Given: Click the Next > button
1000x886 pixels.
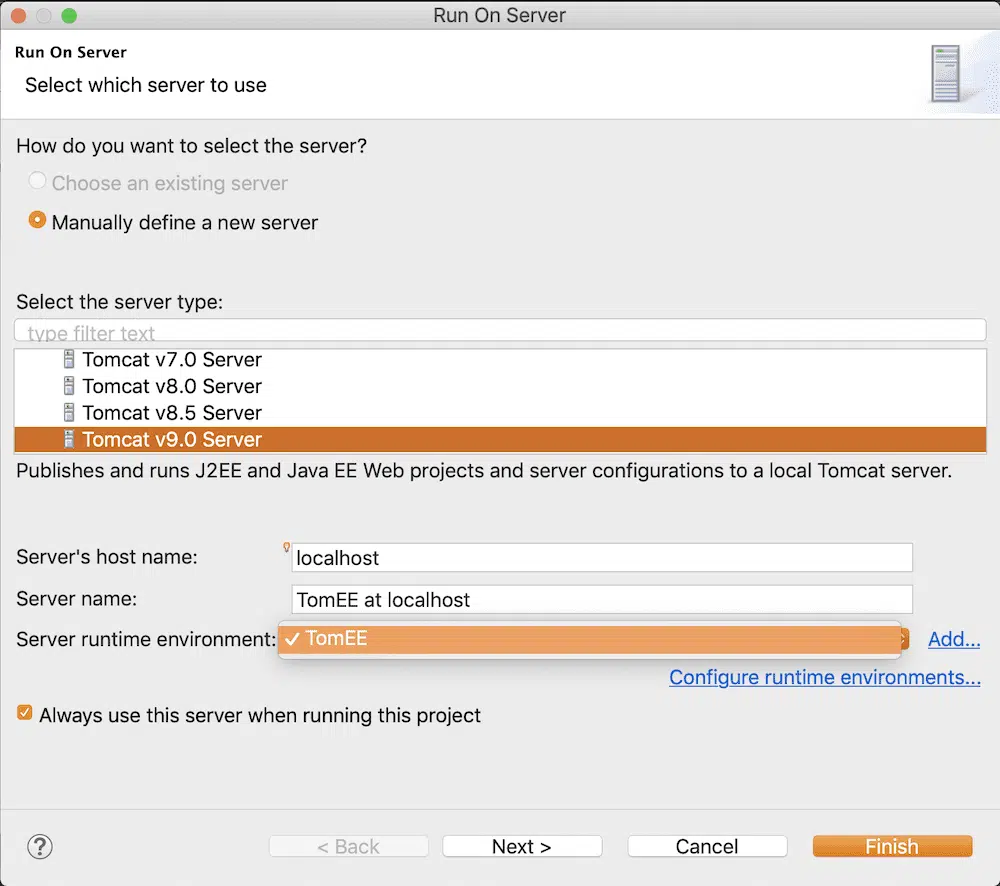Looking at the screenshot, I should [522, 847].
